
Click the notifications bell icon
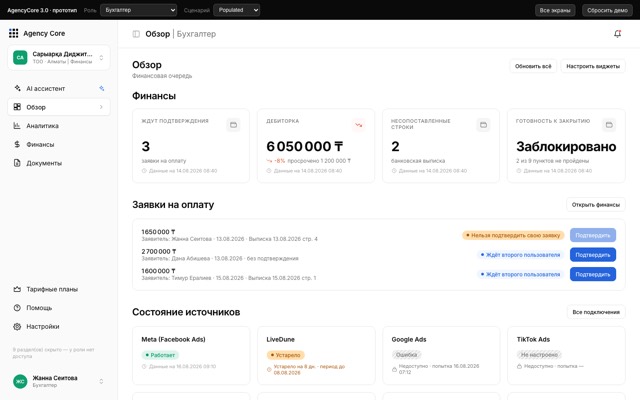click(x=617, y=34)
